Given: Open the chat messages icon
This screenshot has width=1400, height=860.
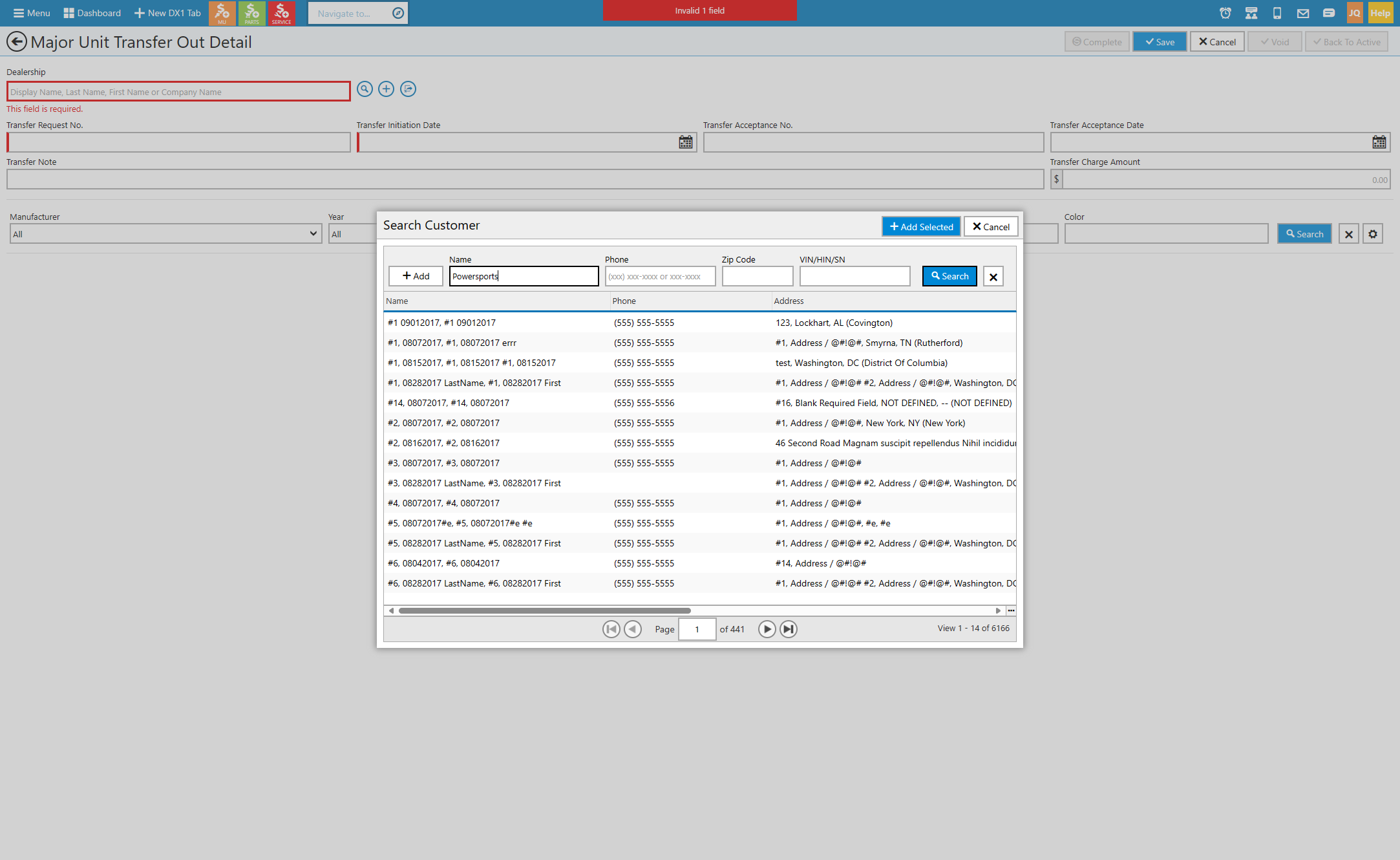Looking at the screenshot, I should pyautogui.click(x=1328, y=13).
